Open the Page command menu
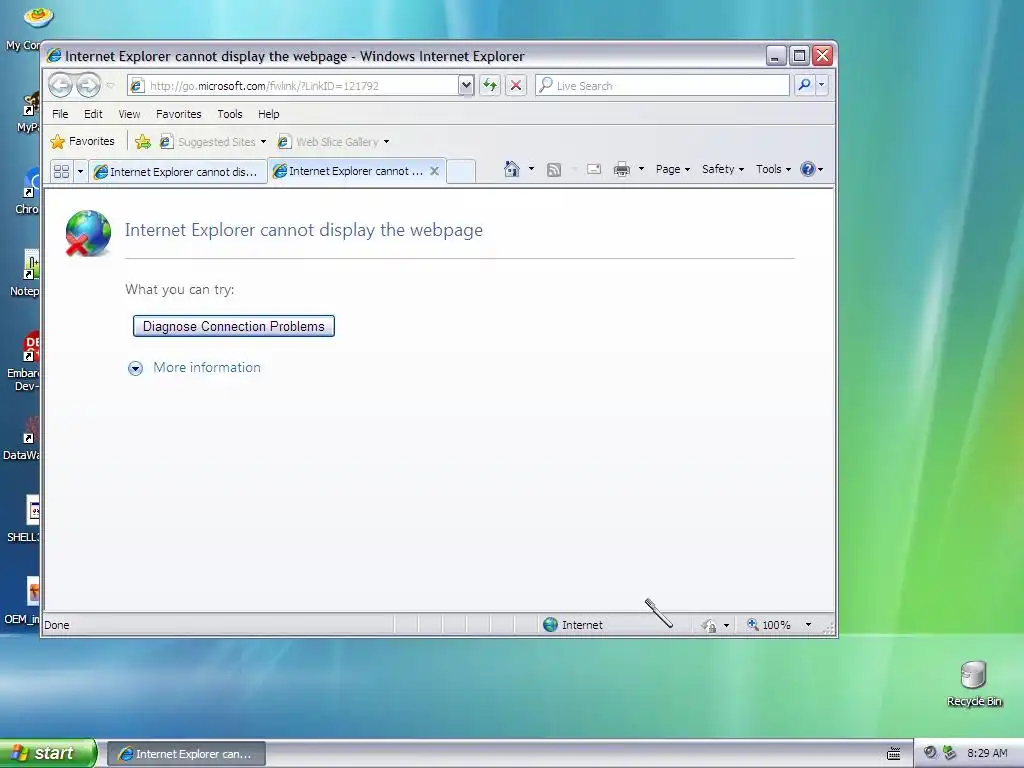1024x768 pixels. (x=673, y=169)
